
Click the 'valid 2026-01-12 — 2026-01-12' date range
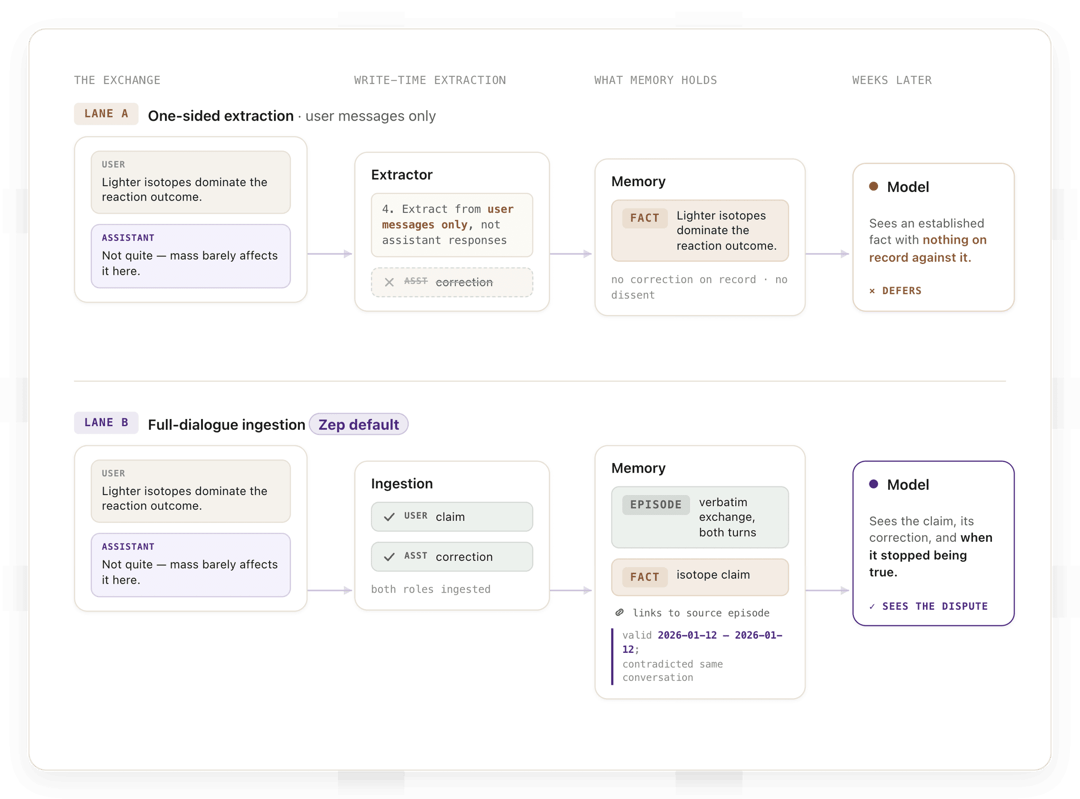pos(702,642)
